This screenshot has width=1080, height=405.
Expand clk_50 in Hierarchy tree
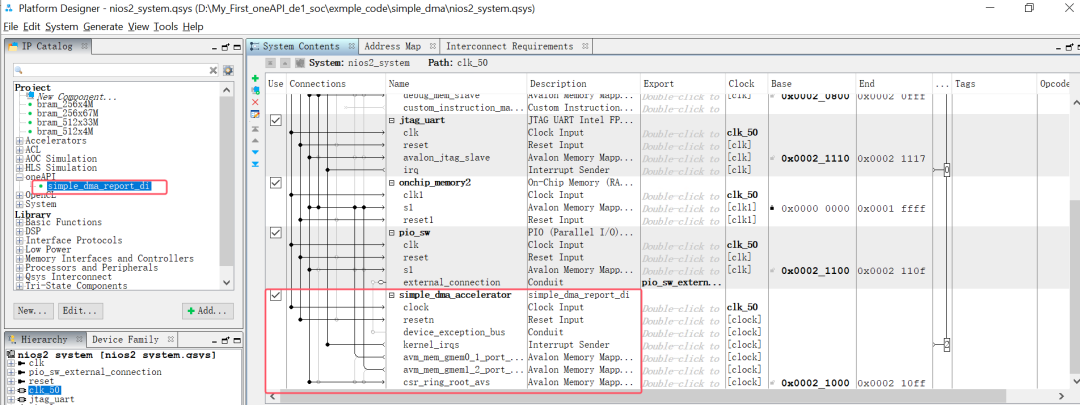coord(11,391)
